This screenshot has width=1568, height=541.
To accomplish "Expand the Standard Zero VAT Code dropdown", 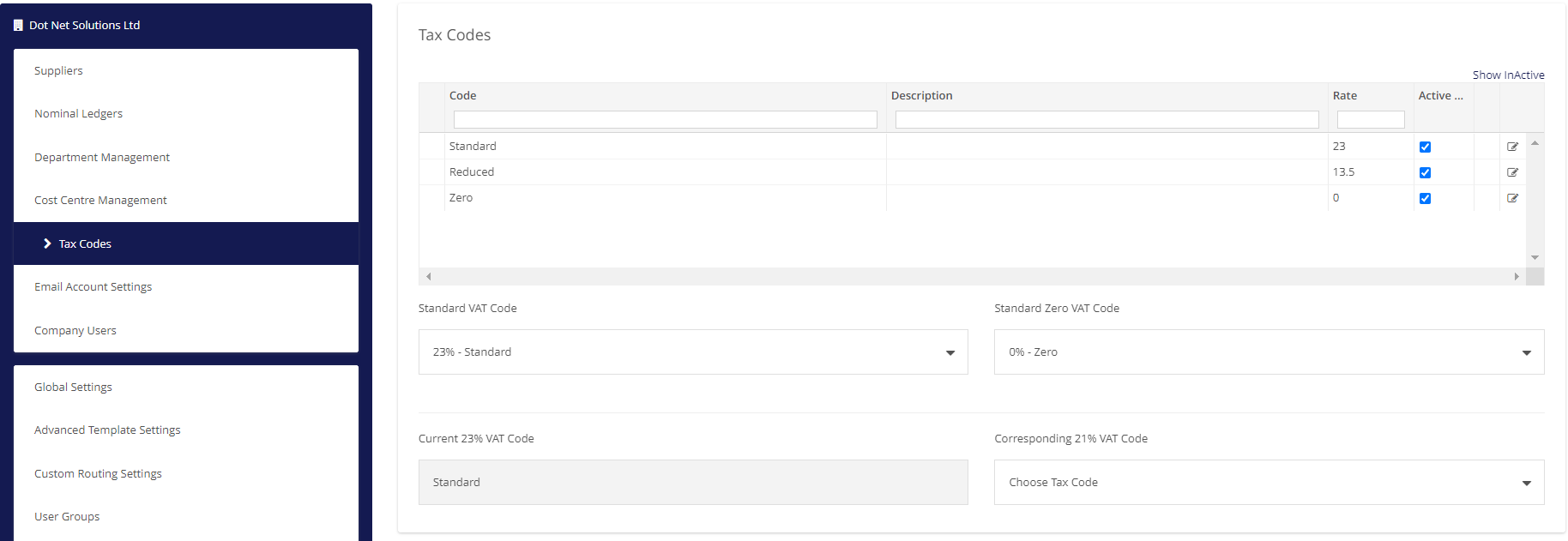I will 1269,352.
